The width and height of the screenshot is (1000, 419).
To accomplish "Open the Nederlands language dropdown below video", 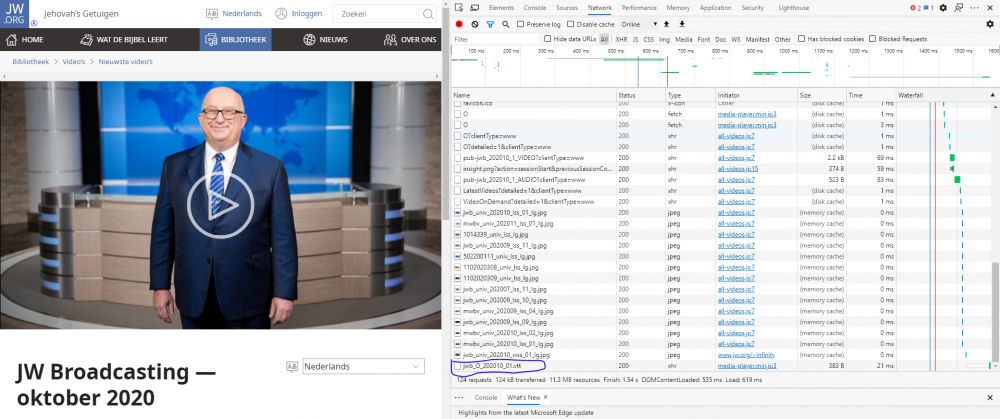I will (x=364, y=366).
